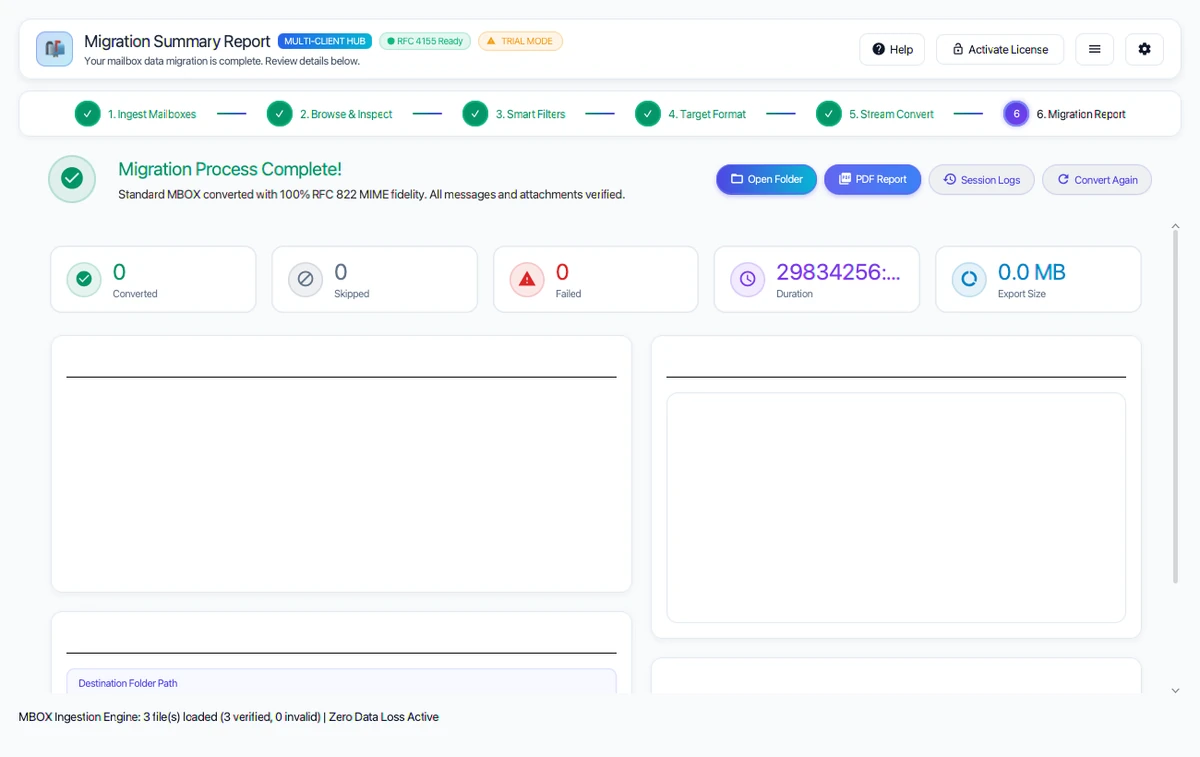Screen dimensions: 1200x757
Task: Click the scrollbar up arrow
Action: pos(1175,227)
